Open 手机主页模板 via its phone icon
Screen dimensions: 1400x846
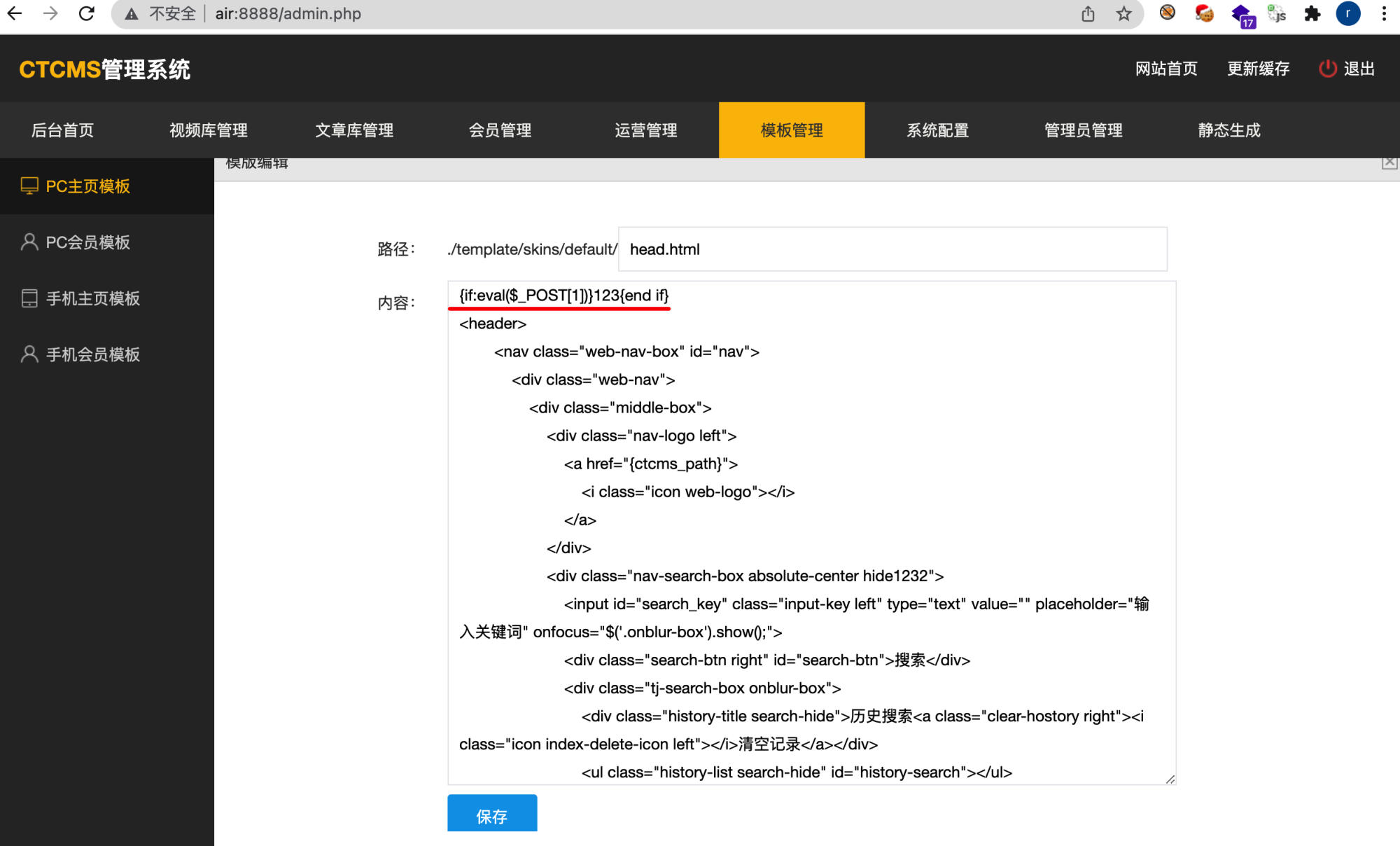coord(29,298)
